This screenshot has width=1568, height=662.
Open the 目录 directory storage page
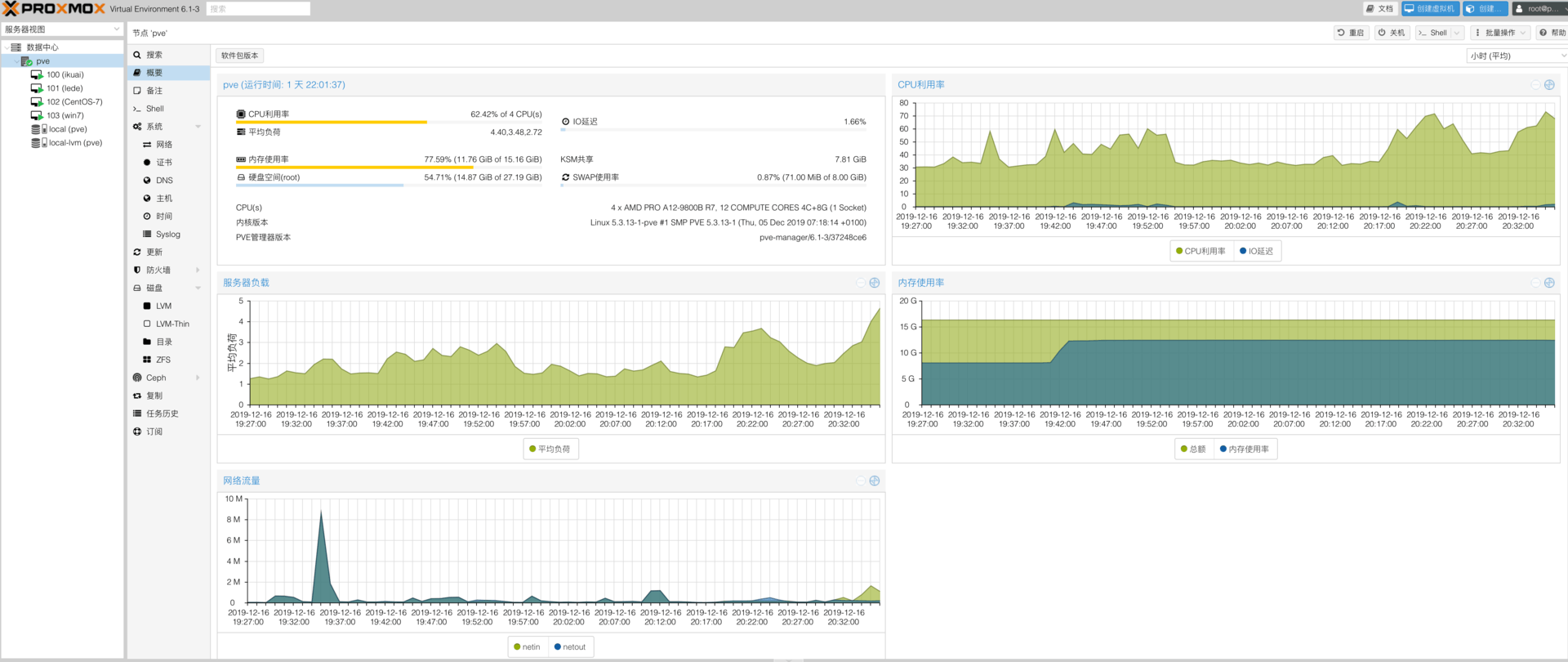(168, 342)
